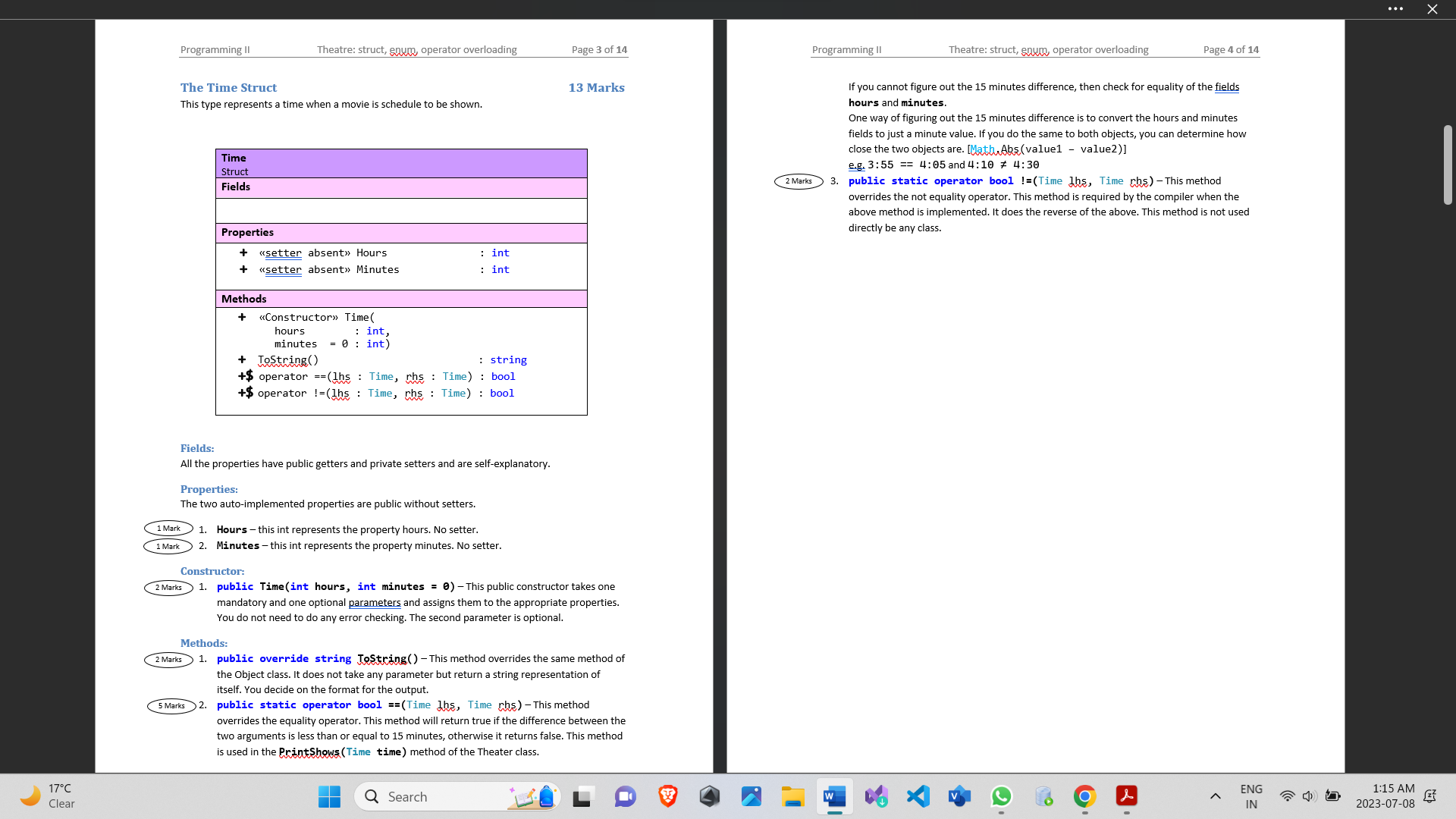The width and height of the screenshot is (1456, 819).
Task: Close the document reader view
Action: [x=1432, y=9]
